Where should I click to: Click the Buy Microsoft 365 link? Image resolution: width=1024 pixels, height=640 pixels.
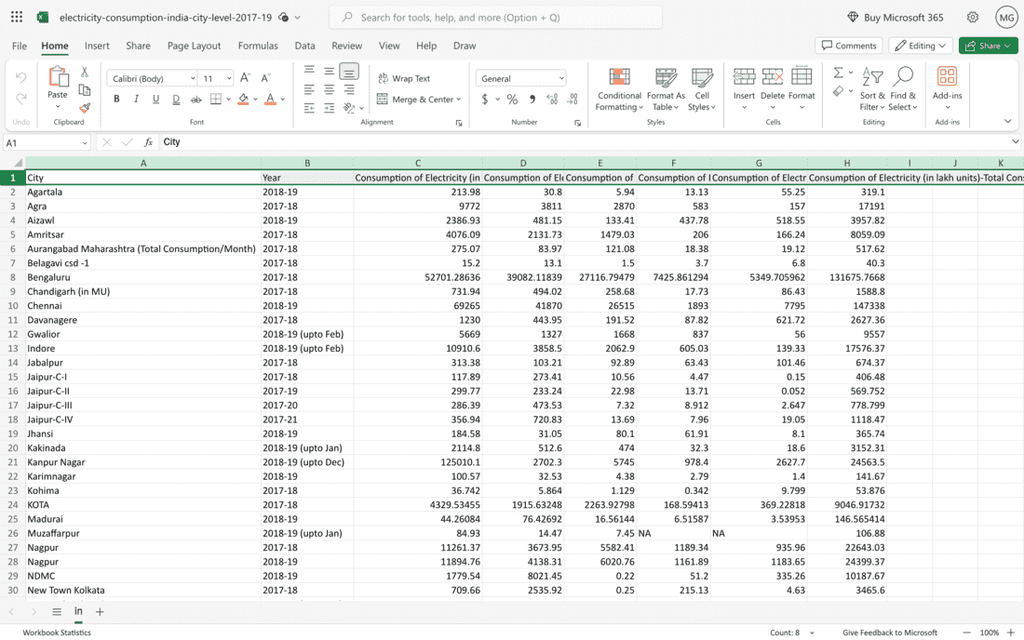click(894, 17)
